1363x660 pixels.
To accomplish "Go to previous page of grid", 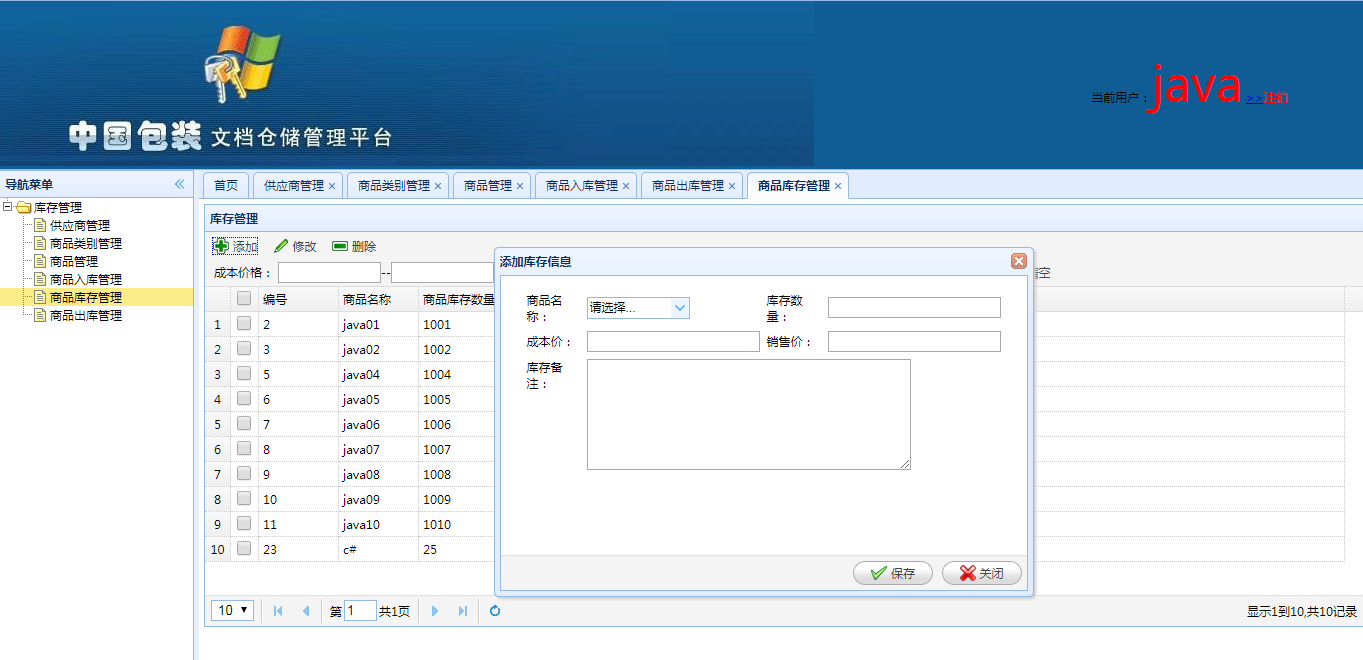I will pos(305,611).
